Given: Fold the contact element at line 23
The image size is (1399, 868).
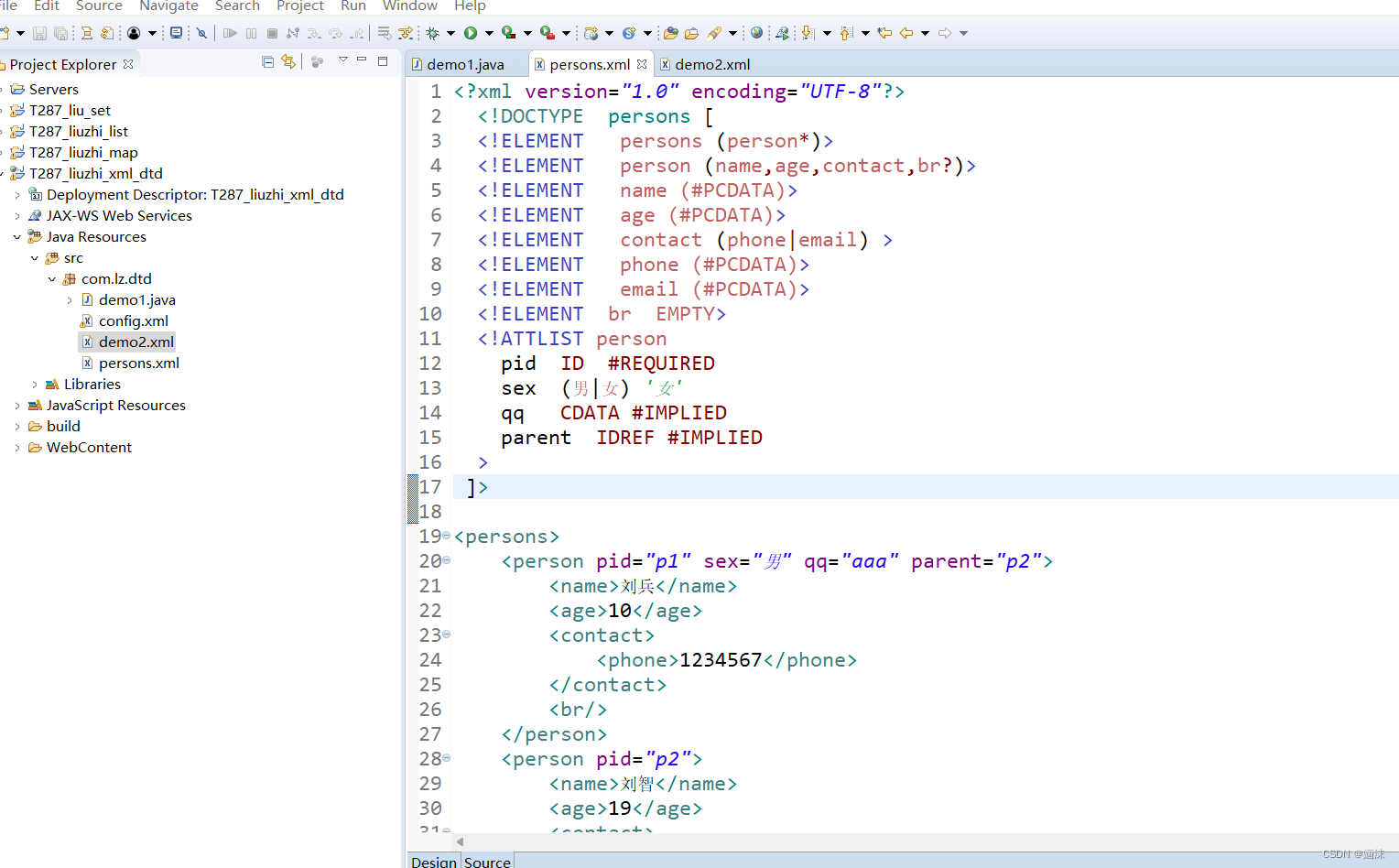Looking at the screenshot, I should 446,634.
